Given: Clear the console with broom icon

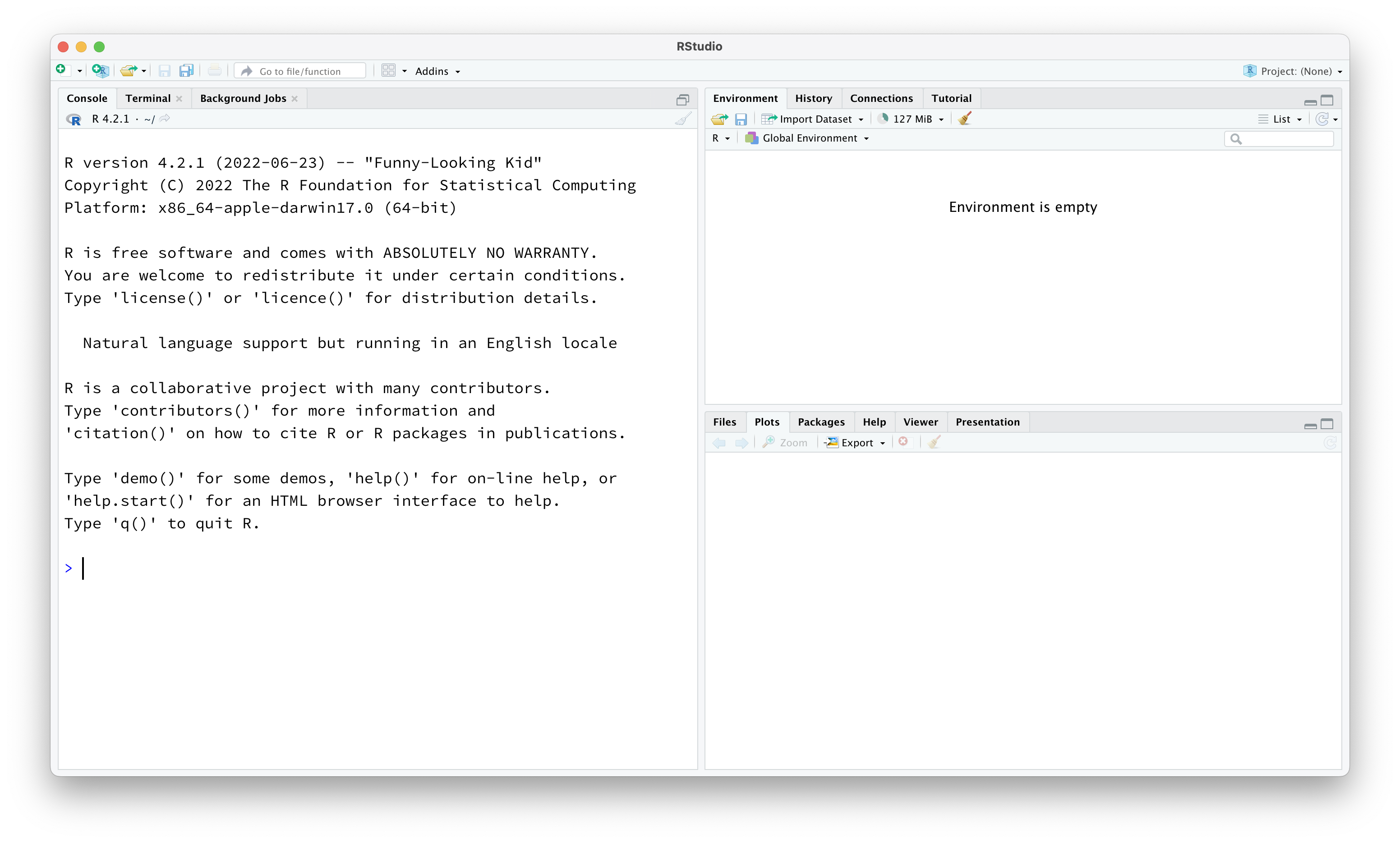Looking at the screenshot, I should click(683, 119).
